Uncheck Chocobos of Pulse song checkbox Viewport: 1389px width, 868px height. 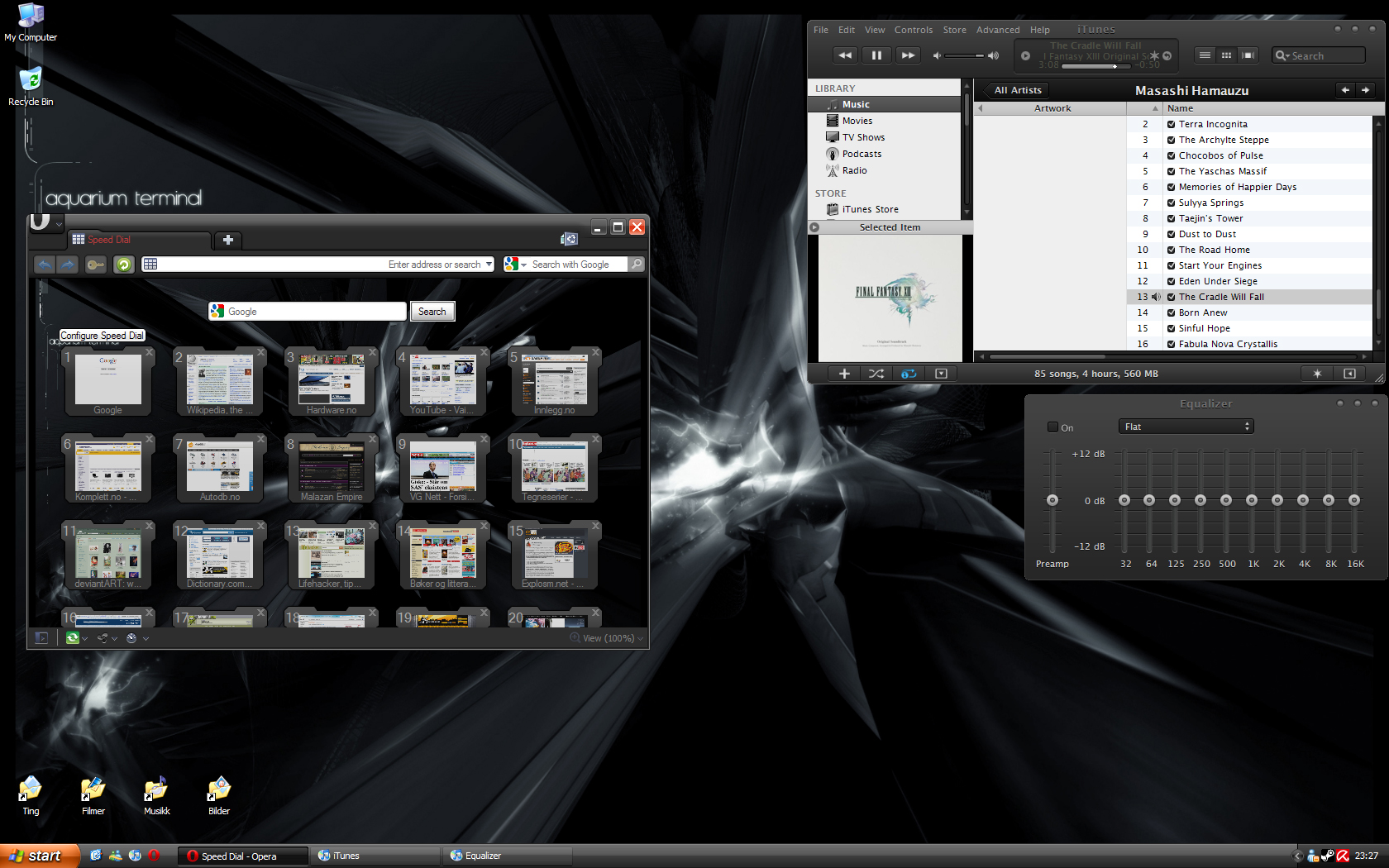[1171, 155]
